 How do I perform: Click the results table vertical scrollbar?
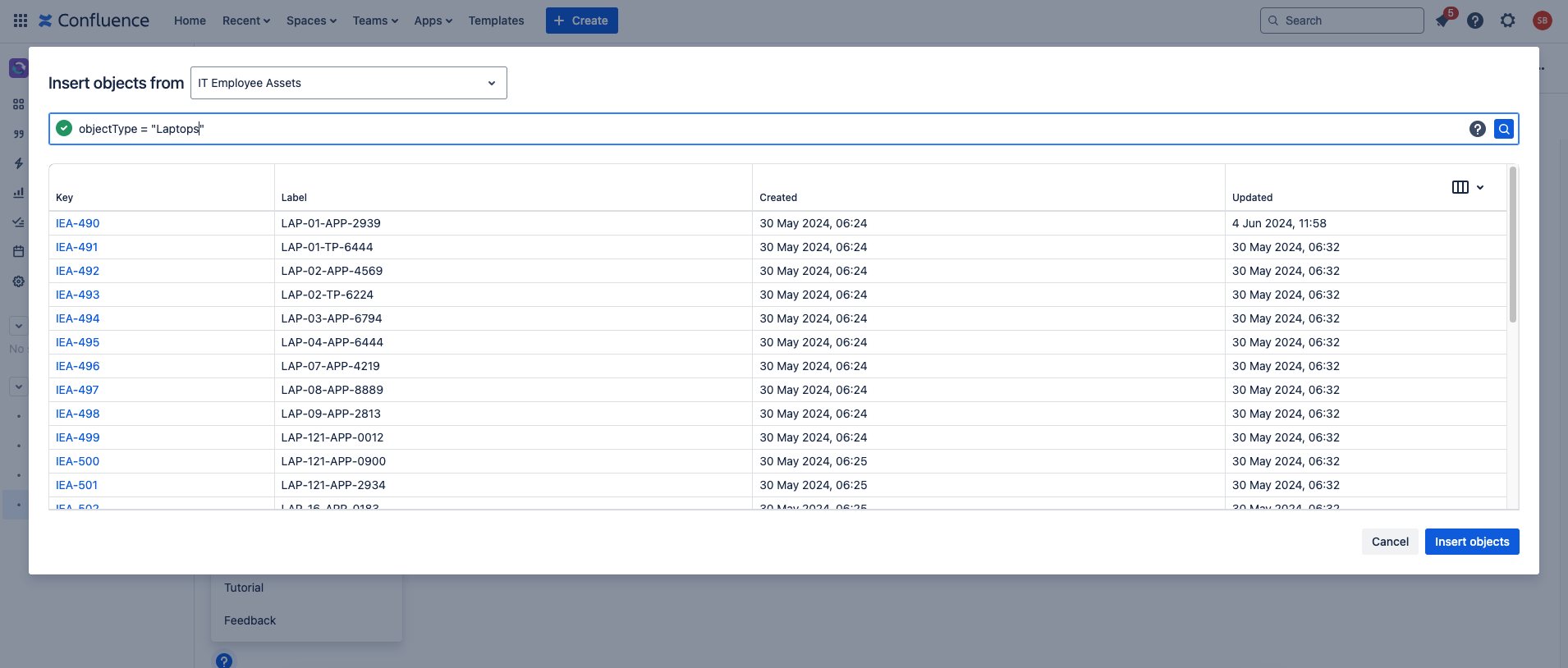pos(1512,246)
